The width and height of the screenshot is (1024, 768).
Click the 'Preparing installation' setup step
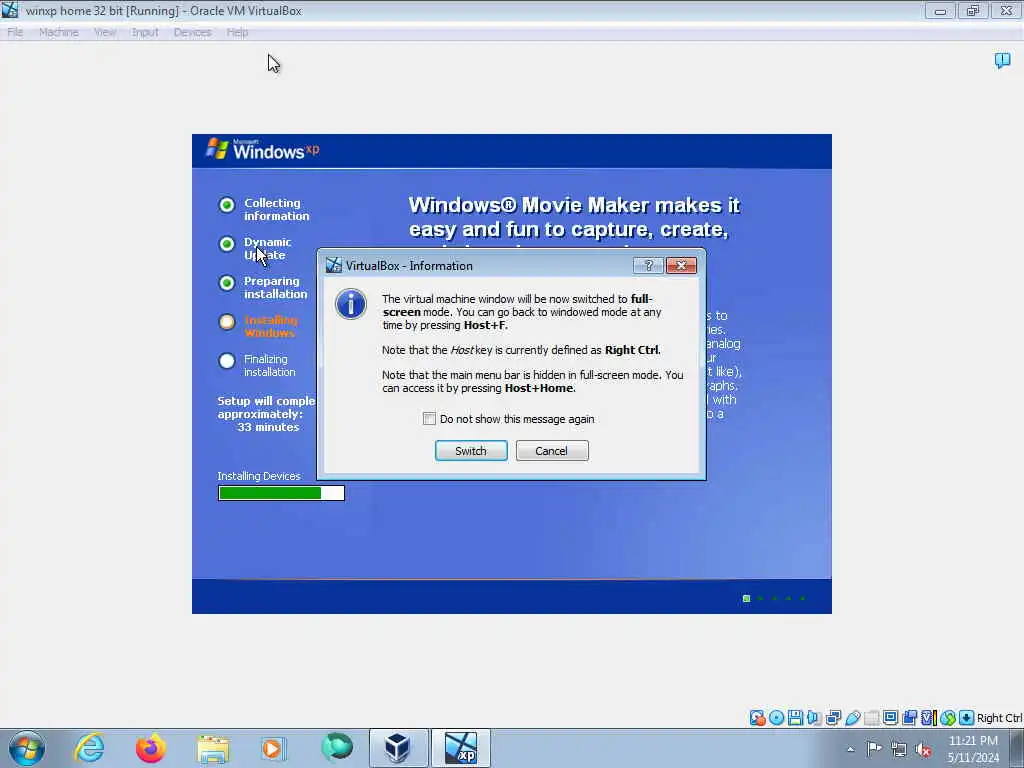(x=276, y=287)
